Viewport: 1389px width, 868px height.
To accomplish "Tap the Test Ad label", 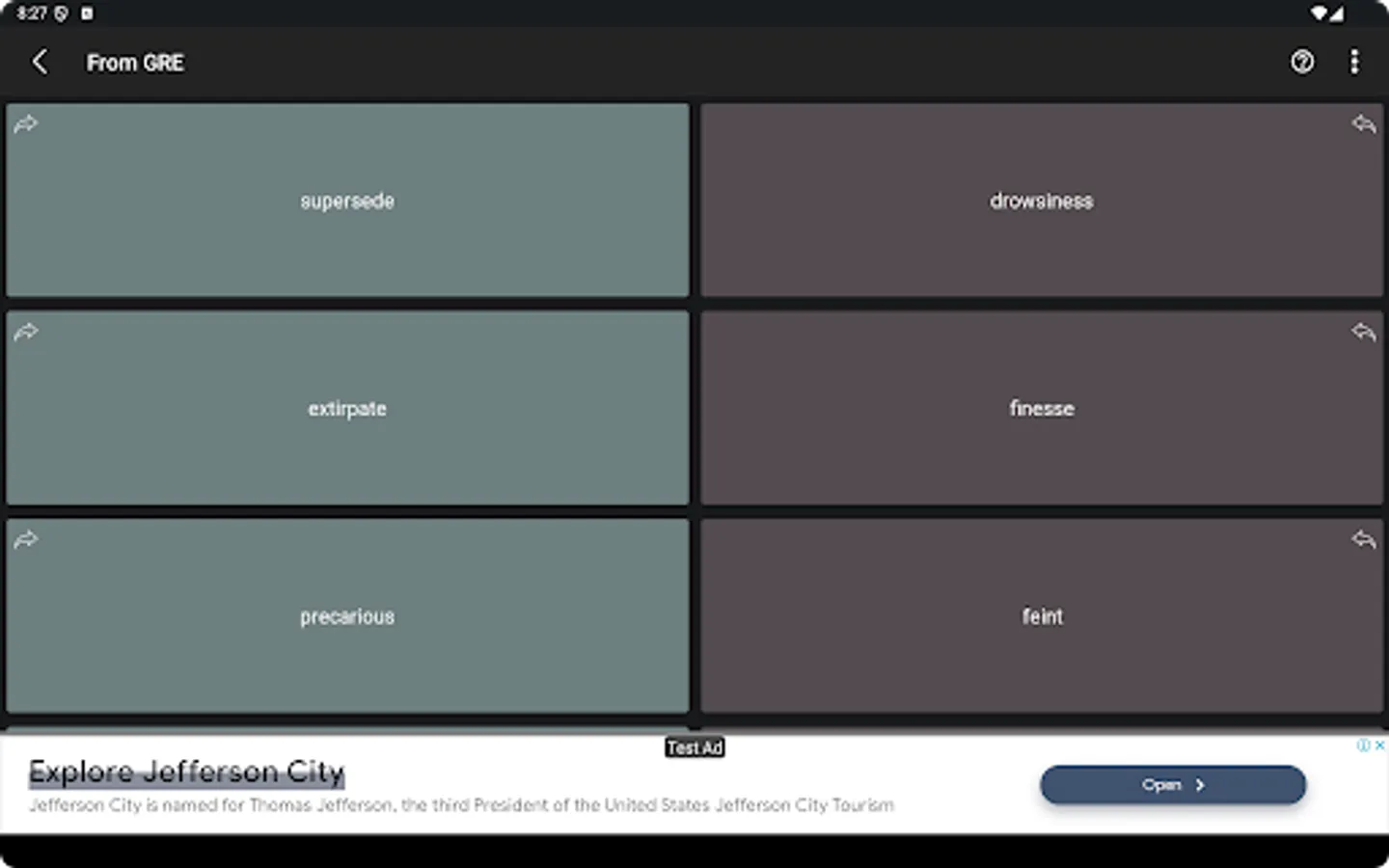I will pos(694,746).
